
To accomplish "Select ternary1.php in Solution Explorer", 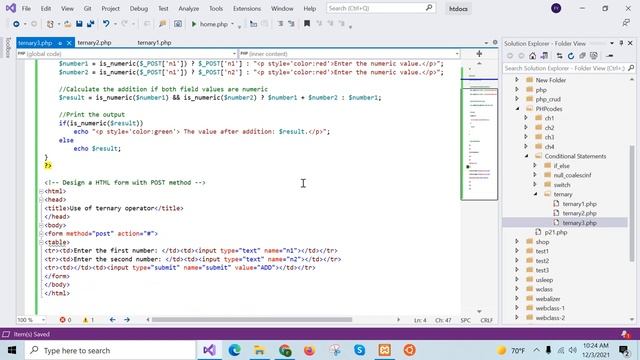I will tap(579, 204).
